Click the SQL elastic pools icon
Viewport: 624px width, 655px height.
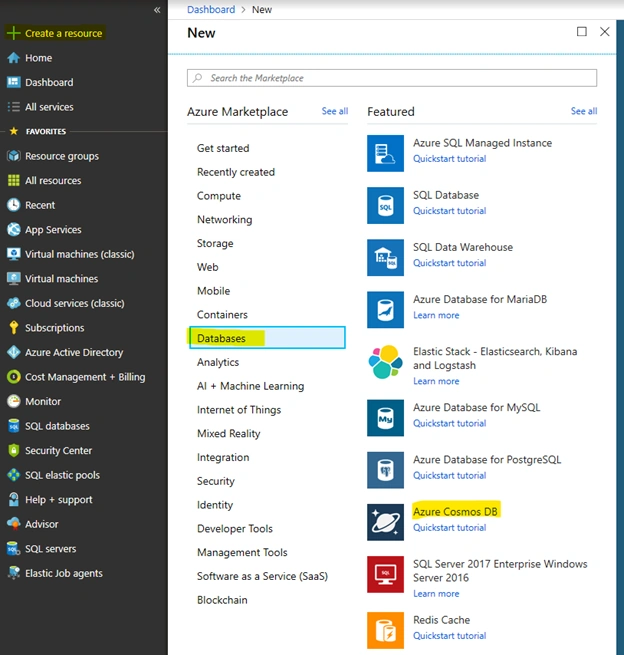tap(13, 475)
